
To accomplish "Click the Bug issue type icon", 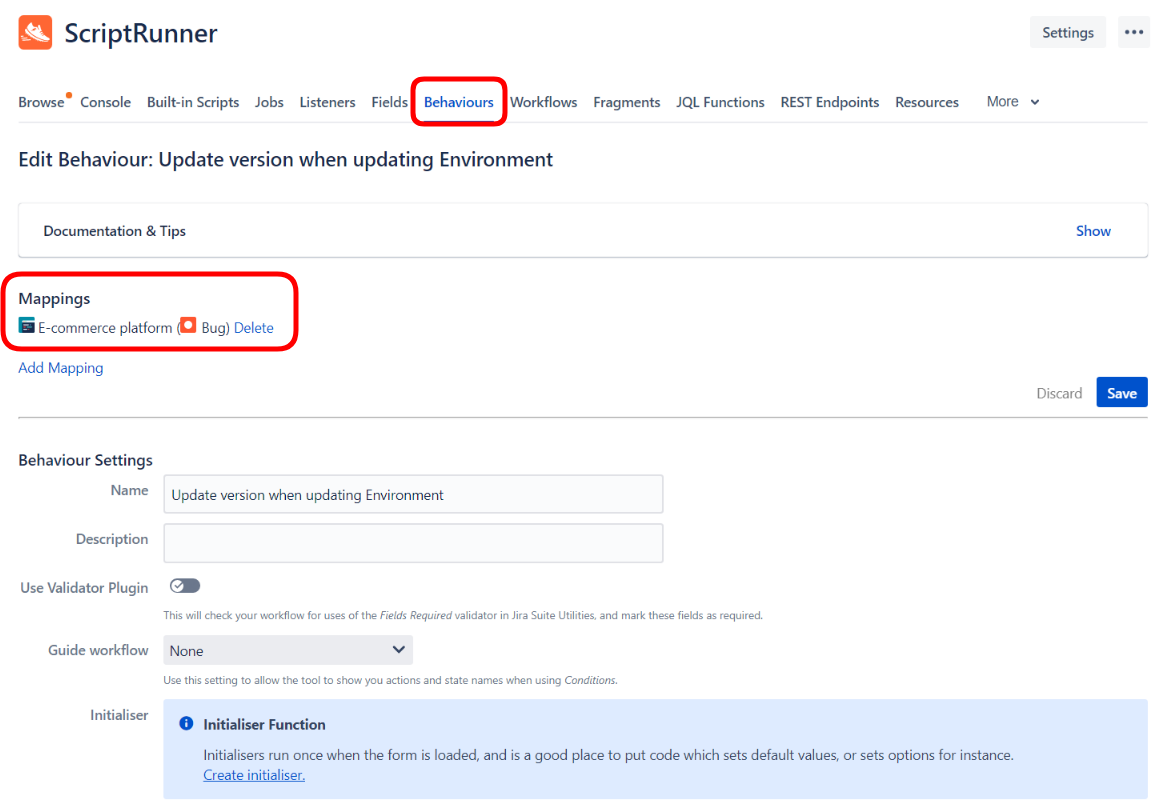I will point(188,326).
